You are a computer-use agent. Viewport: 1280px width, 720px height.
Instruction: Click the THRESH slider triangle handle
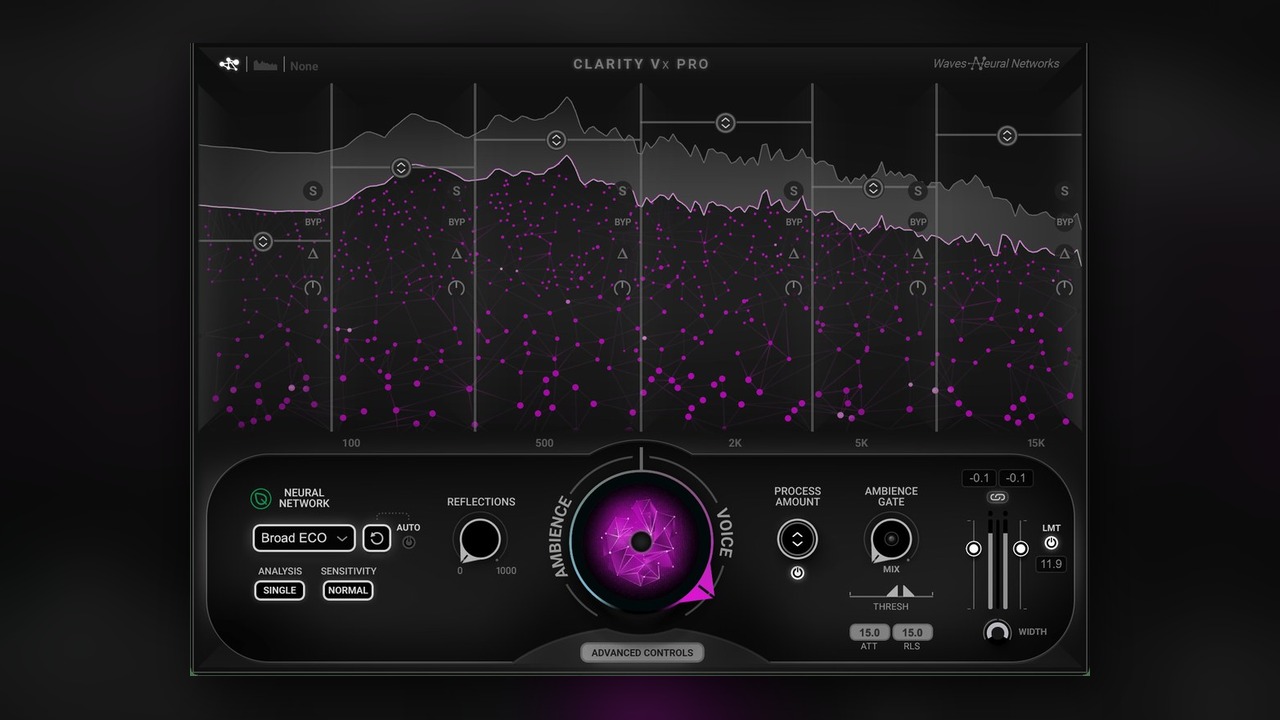899,591
